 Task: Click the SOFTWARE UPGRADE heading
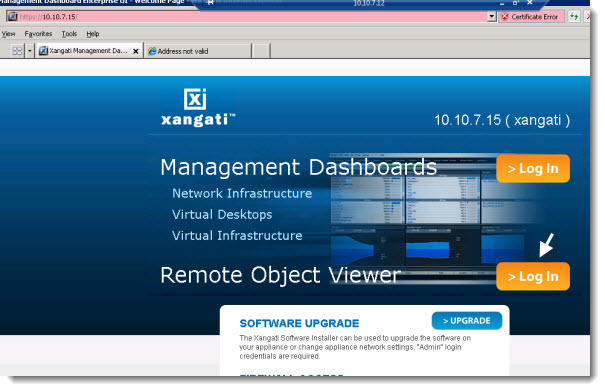(299, 323)
